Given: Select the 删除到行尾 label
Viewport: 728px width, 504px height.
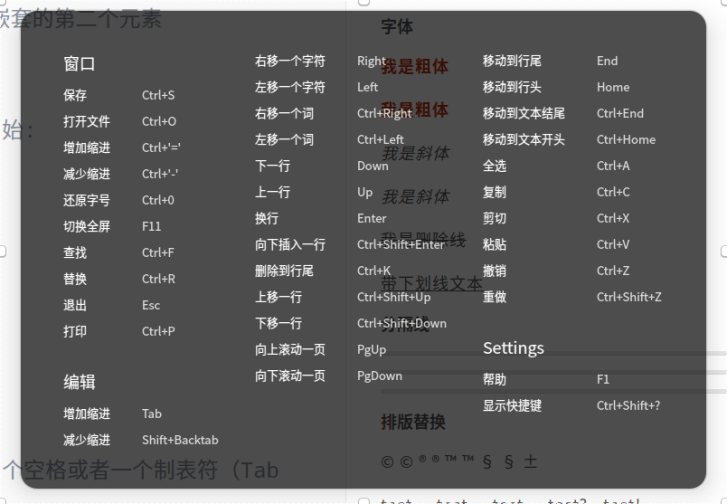Looking at the screenshot, I should pyautogui.click(x=284, y=271).
